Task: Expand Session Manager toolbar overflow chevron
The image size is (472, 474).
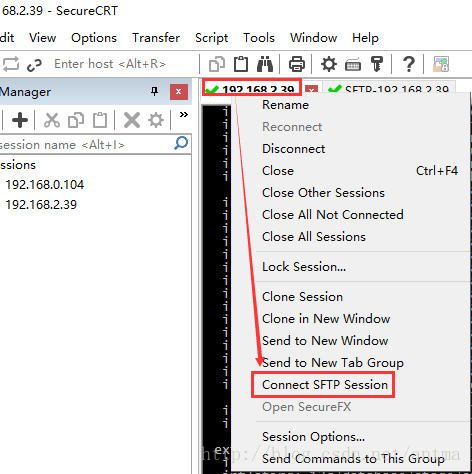Action: point(184,115)
